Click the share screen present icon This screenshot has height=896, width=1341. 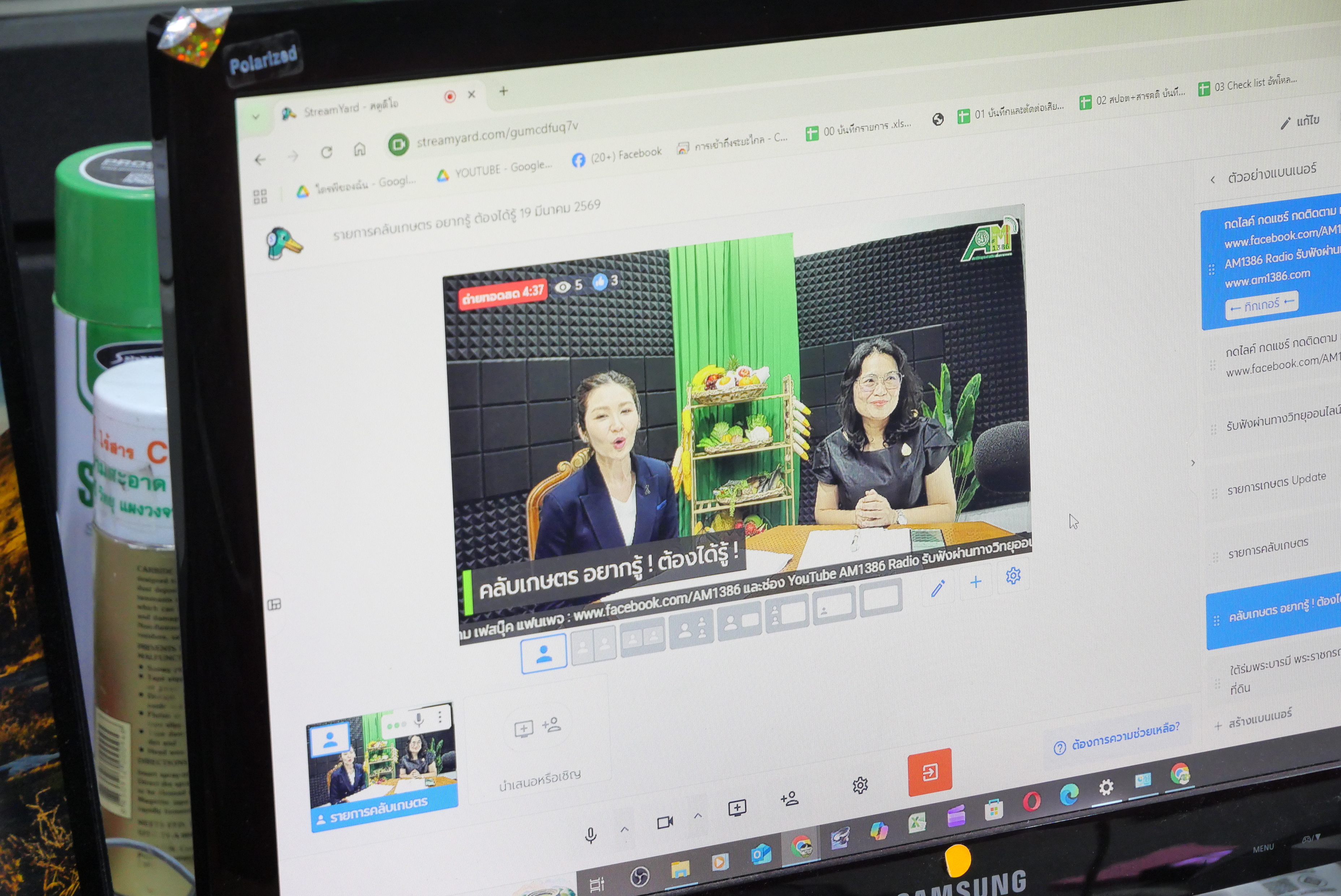click(737, 807)
